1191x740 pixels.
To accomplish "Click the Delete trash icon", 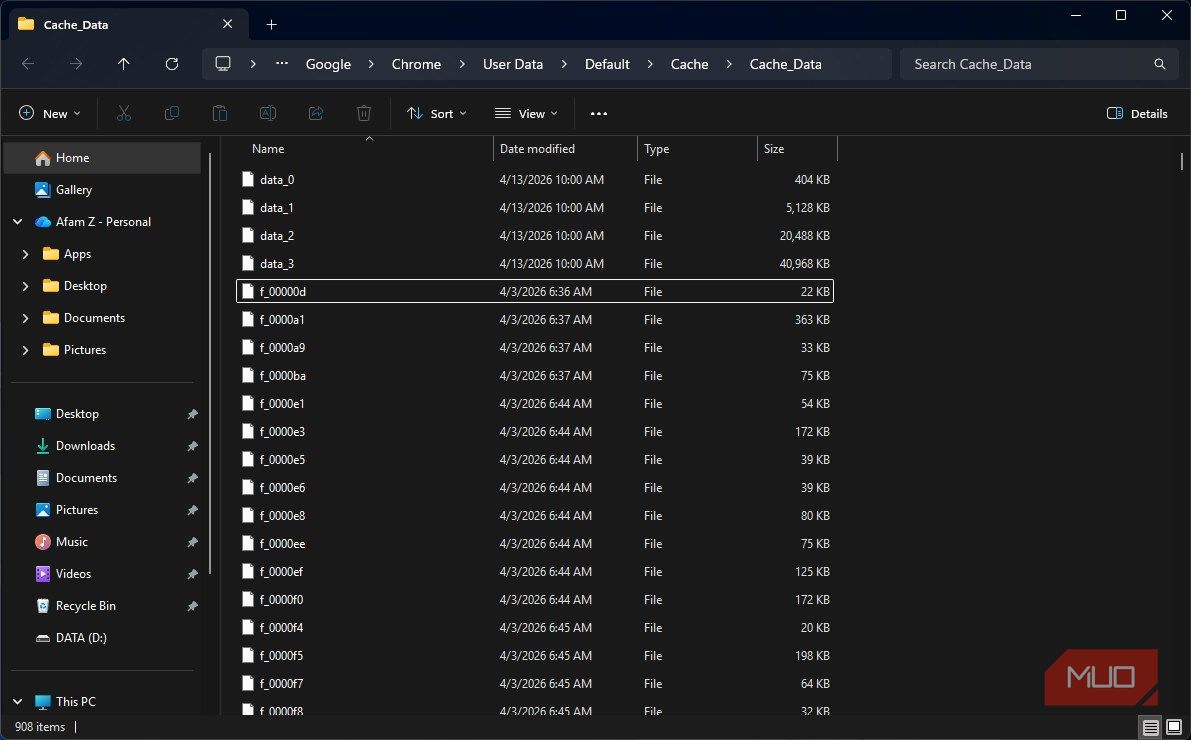I will [364, 113].
